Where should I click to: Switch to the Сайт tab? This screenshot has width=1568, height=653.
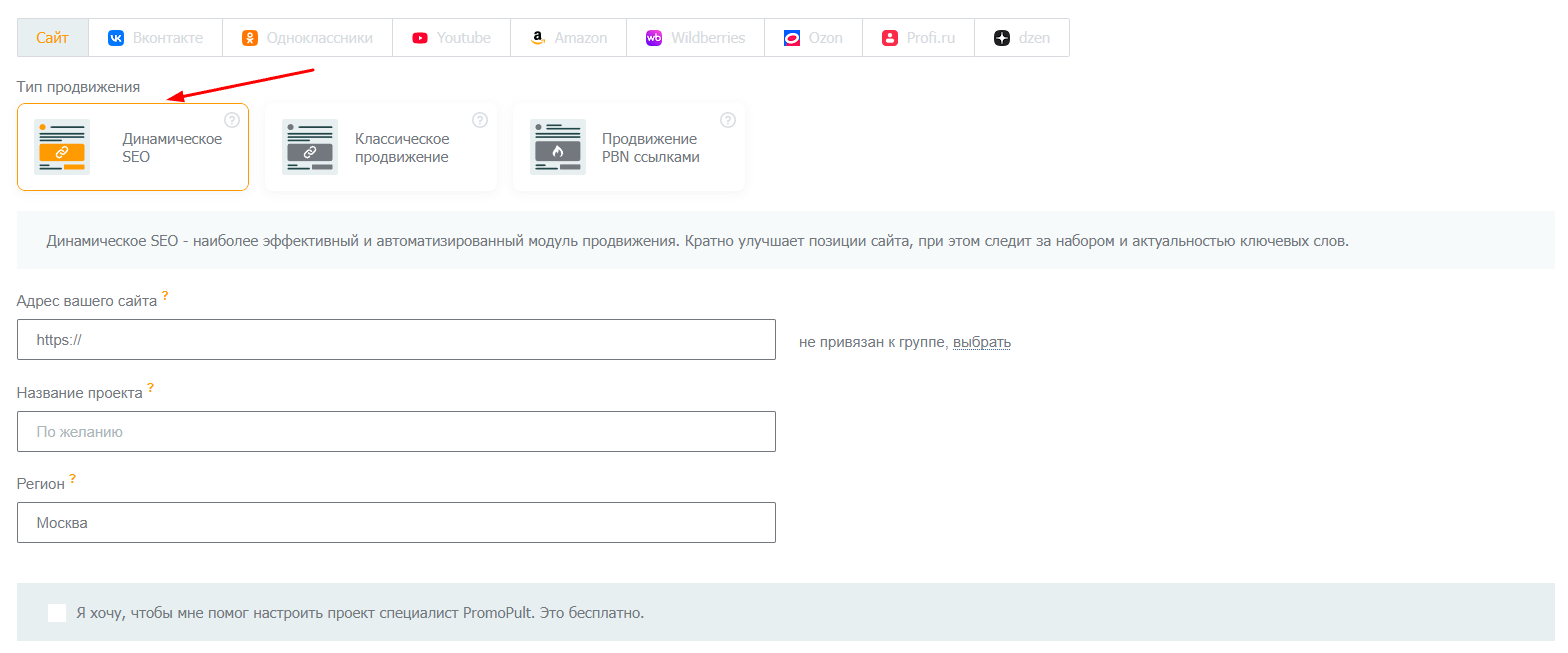click(x=53, y=38)
